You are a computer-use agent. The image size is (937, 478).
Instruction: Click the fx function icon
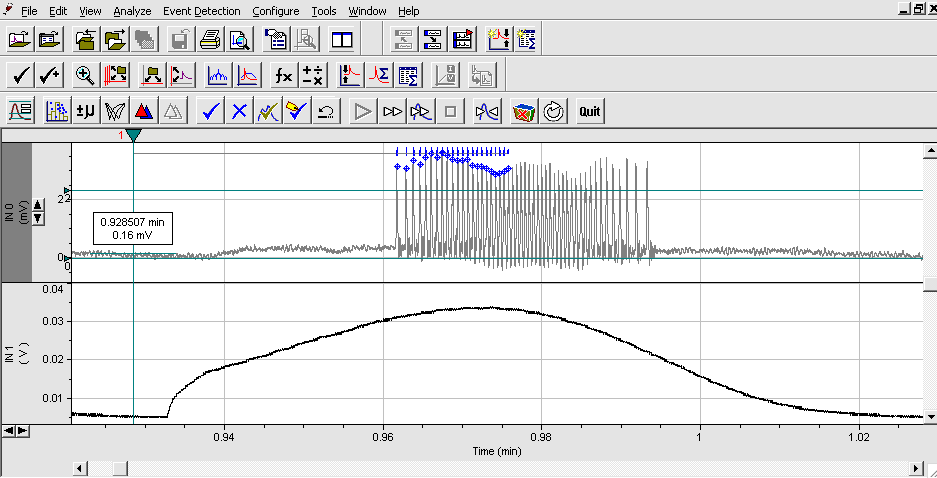(285, 75)
